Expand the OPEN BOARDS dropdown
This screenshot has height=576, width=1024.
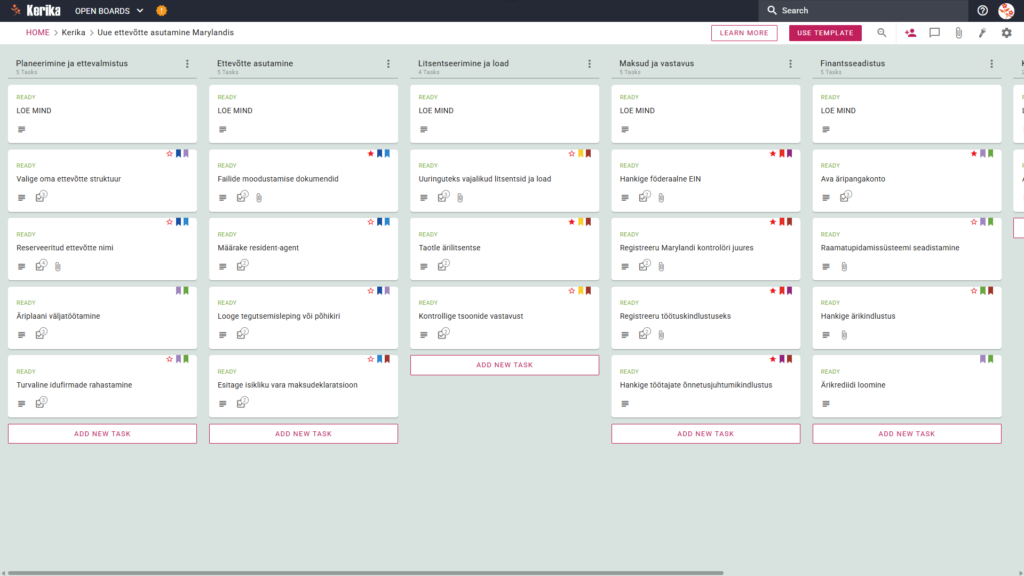(109, 10)
